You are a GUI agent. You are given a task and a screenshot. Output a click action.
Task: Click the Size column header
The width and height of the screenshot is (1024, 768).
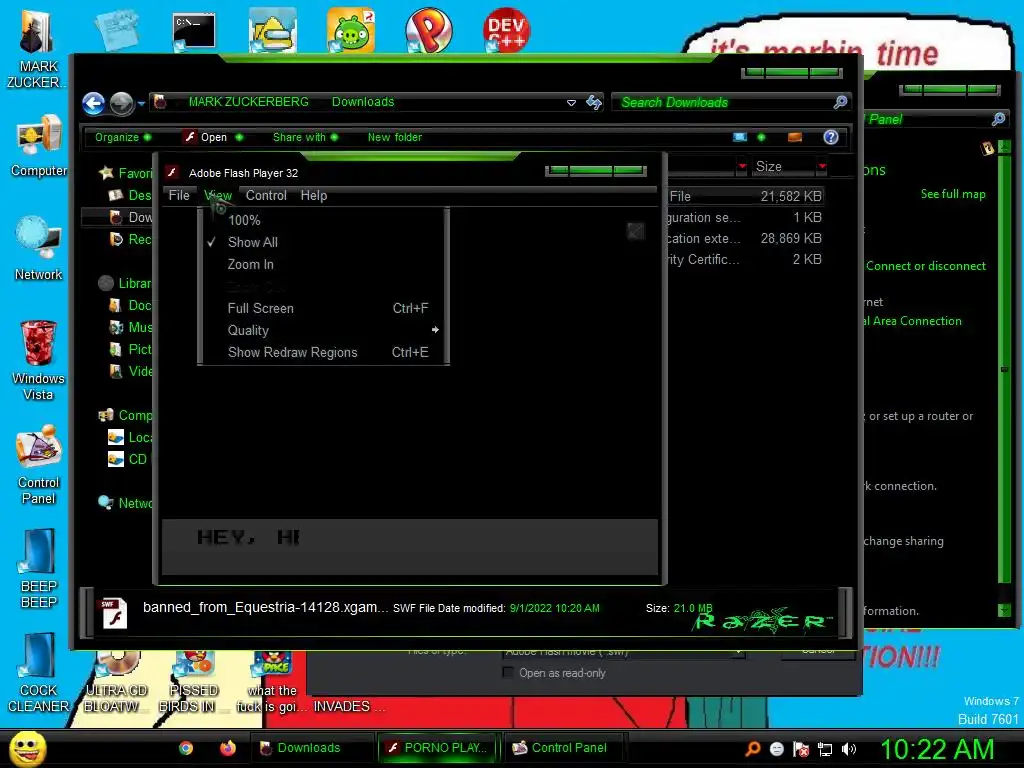784,167
